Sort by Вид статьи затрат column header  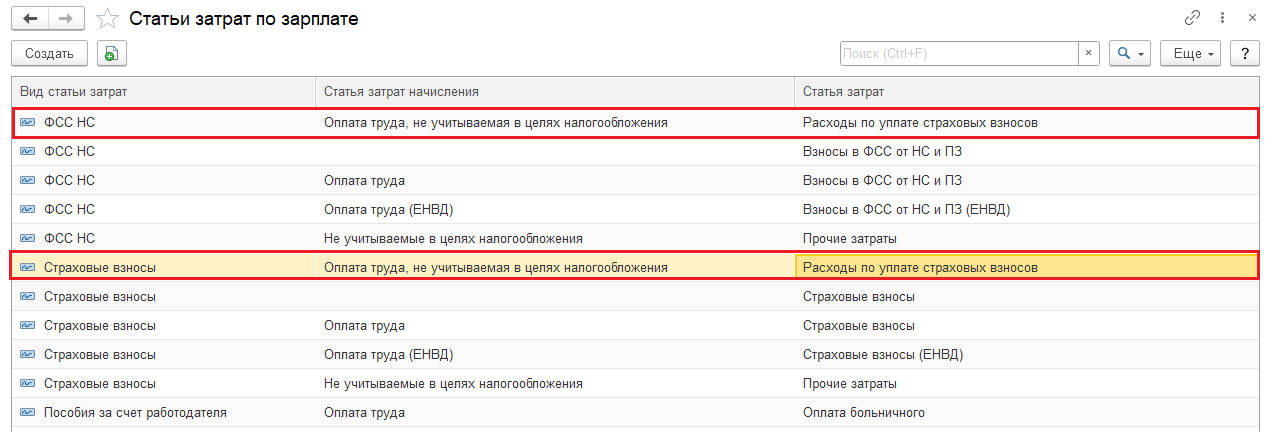(x=164, y=92)
